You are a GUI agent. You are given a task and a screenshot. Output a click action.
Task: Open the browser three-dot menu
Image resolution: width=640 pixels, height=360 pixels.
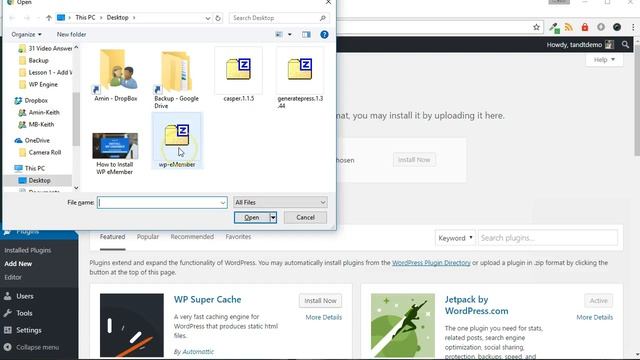point(633,27)
